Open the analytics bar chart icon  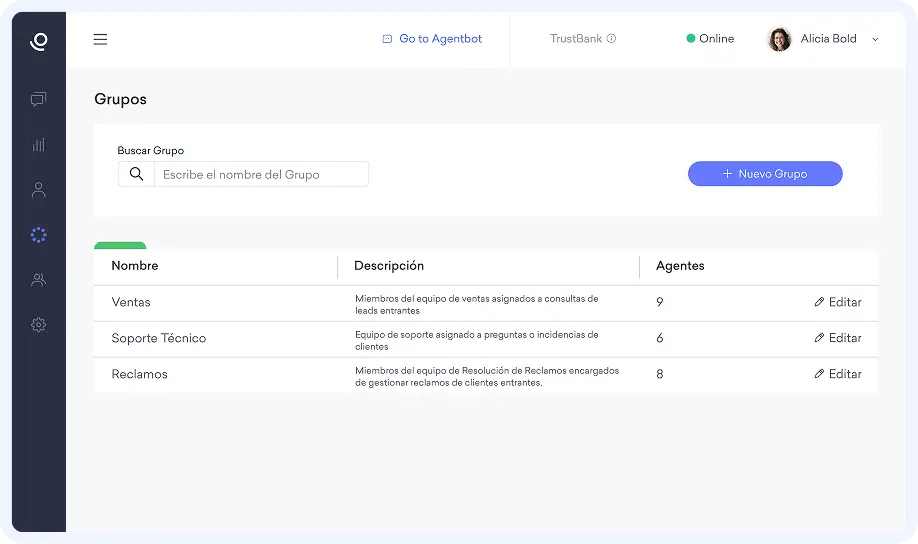[39, 144]
